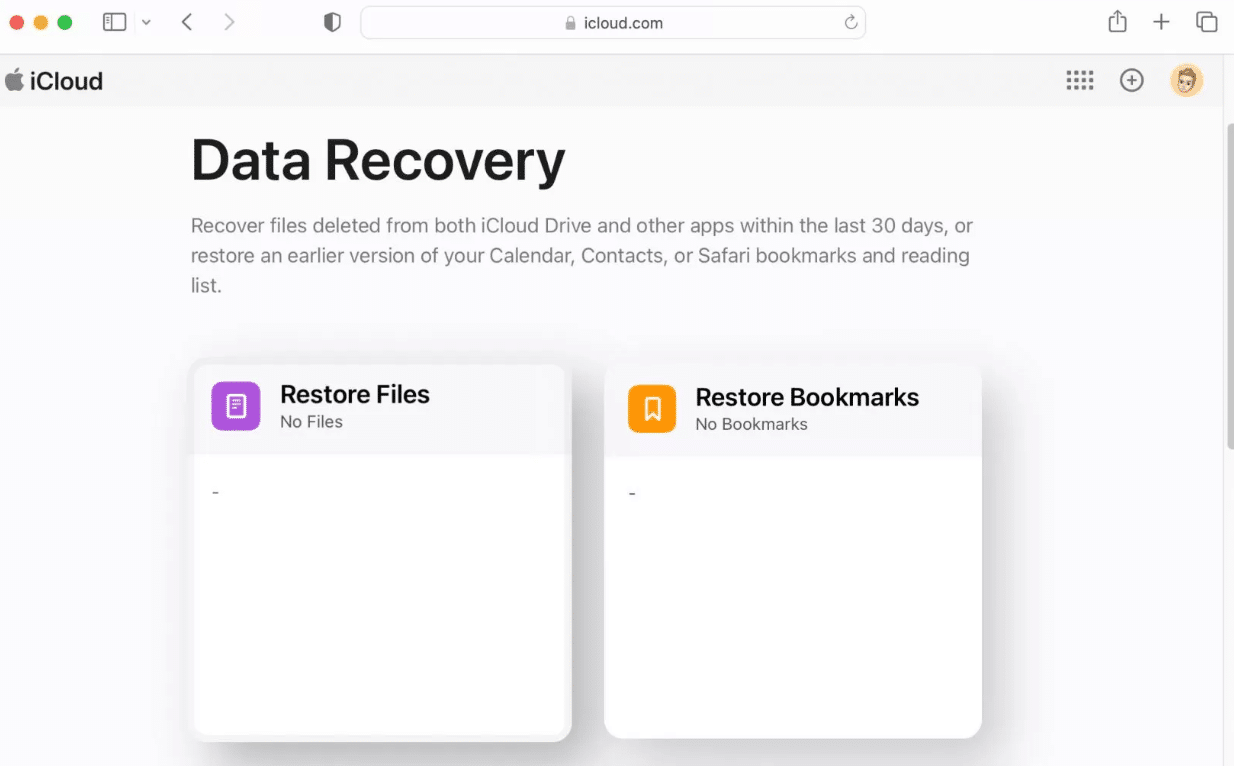Image resolution: width=1234 pixels, height=766 pixels.
Task: Click the Restore Bookmarks orange bookmark icon
Action: [651, 408]
